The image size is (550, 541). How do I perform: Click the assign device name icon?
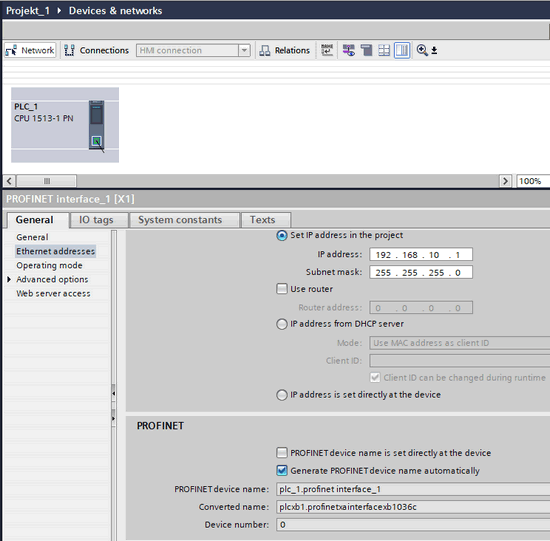point(327,50)
